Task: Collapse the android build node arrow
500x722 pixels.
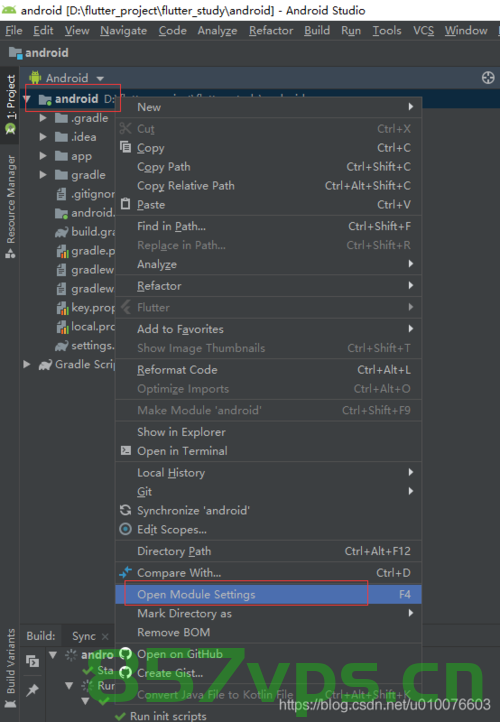Action: [53, 655]
